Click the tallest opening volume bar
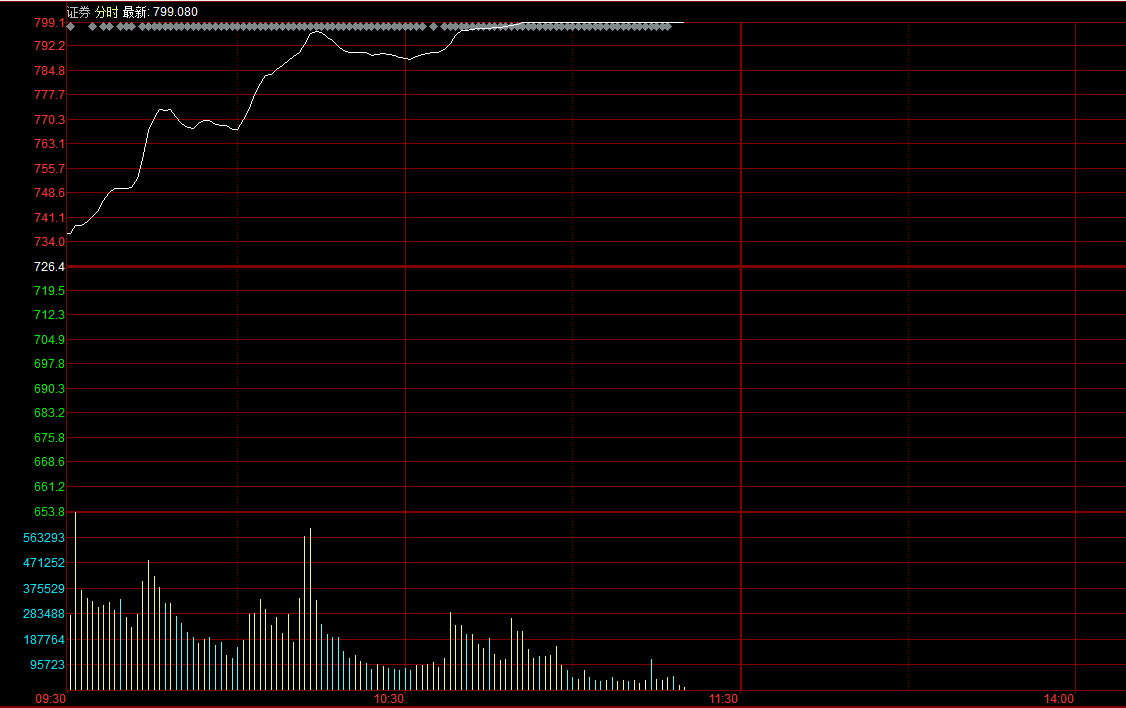 (75, 601)
